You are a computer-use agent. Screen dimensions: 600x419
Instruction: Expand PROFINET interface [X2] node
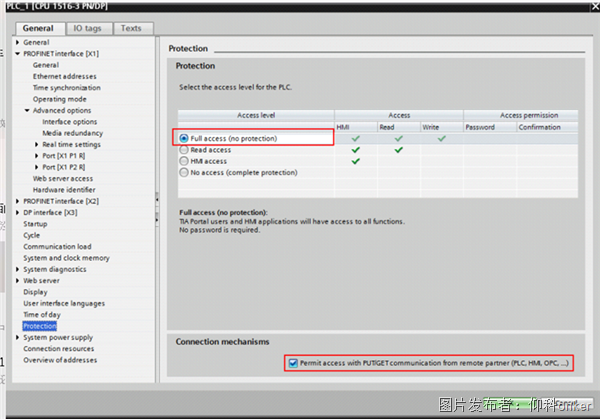click(x=18, y=201)
